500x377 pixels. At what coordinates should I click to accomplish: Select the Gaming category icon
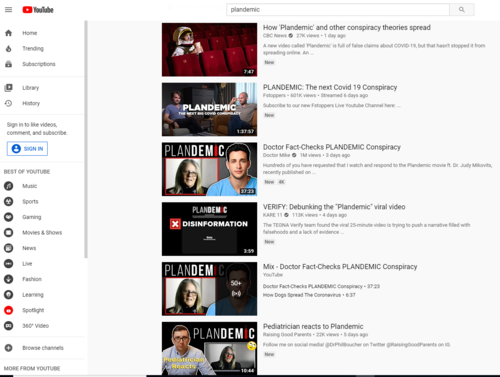coord(9,217)
